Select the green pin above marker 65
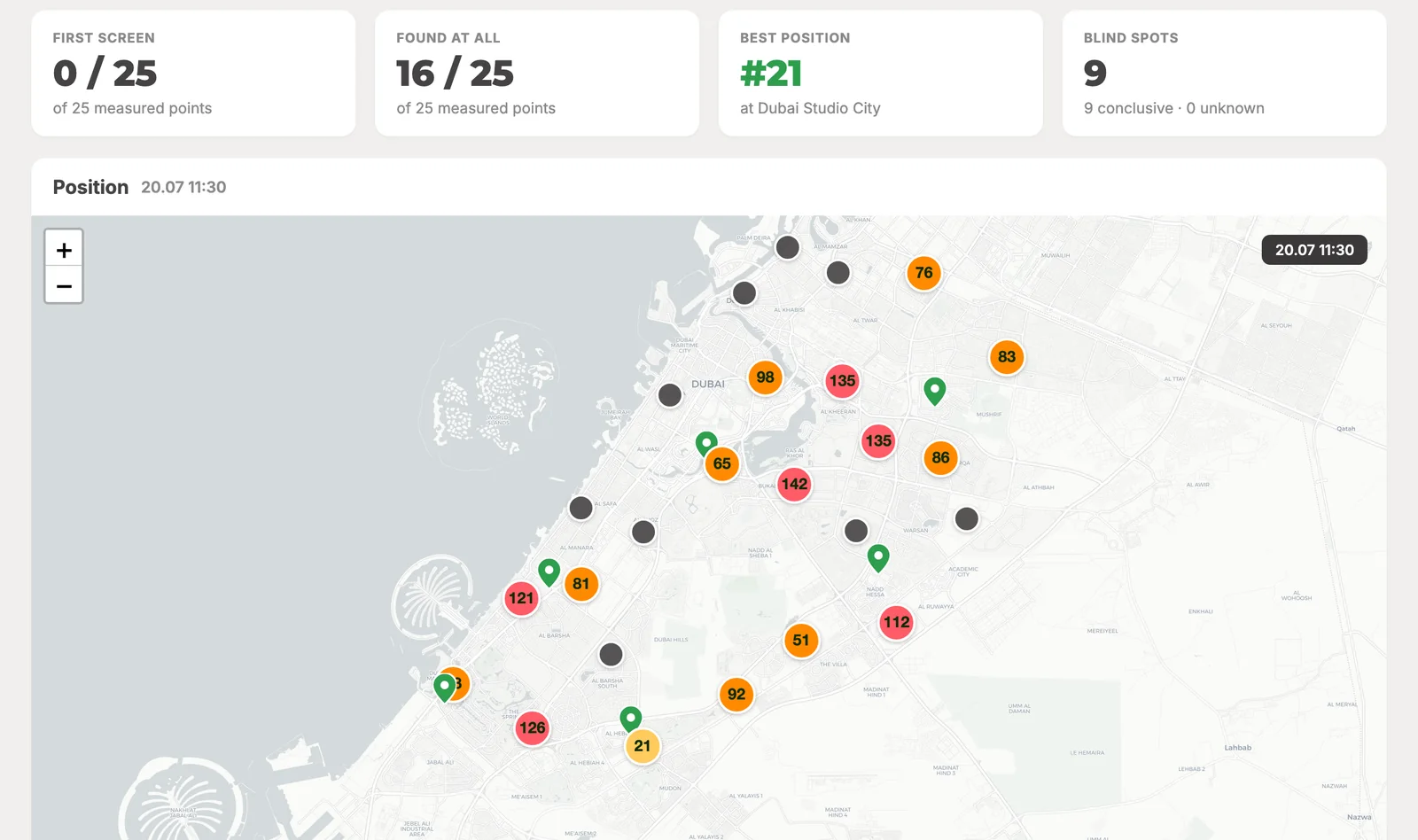1418x840 pixels. pyautogui.click(x=706, y=442)
